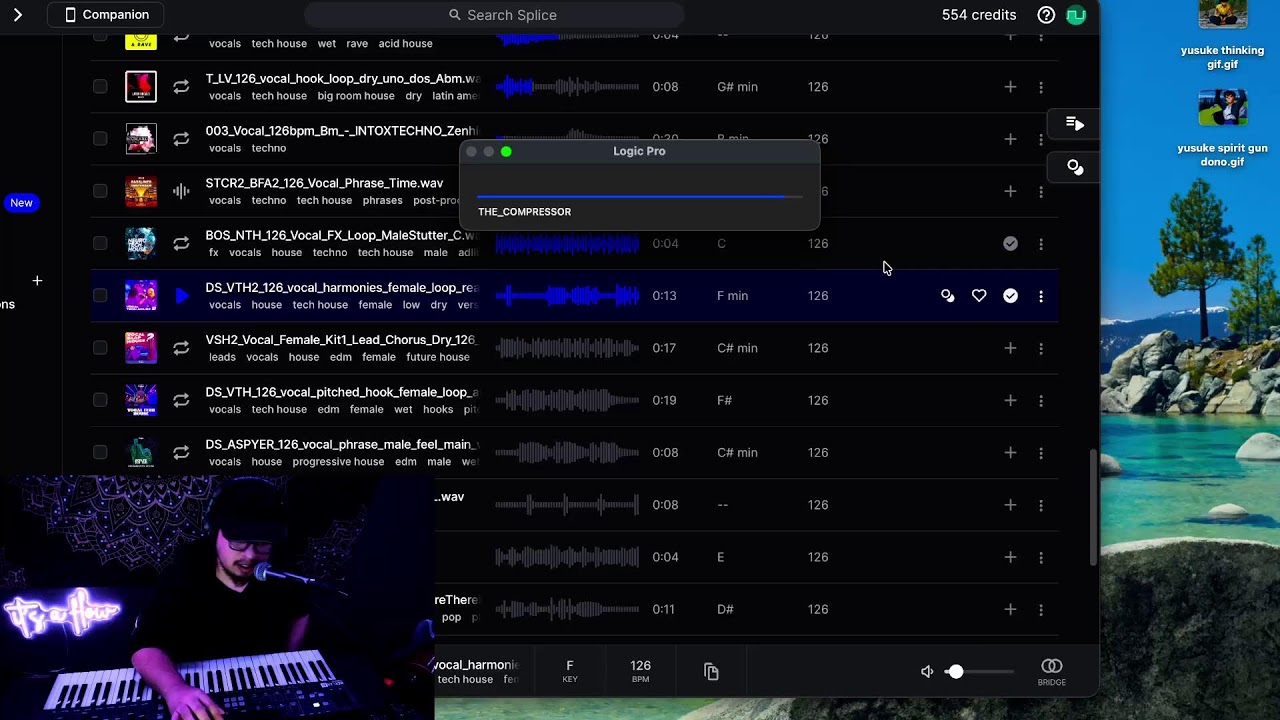Click owned checkmark on DS_VTH2_126 row

pos(1010,296)
